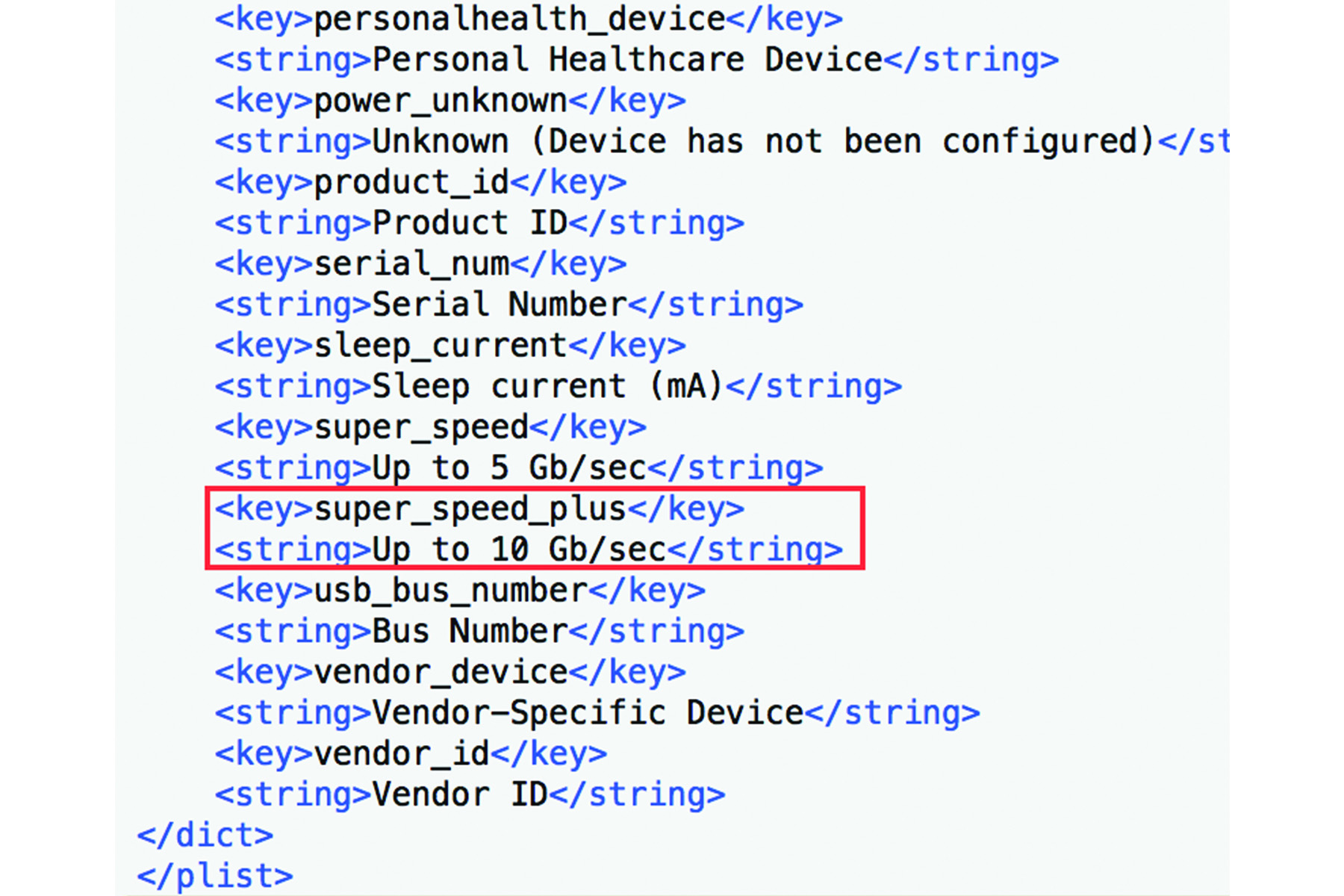This screenshot has height=896, width=1344.
Task: Click the "Up to 10 Gb/sec" string
Action: [x=518, y=550]
